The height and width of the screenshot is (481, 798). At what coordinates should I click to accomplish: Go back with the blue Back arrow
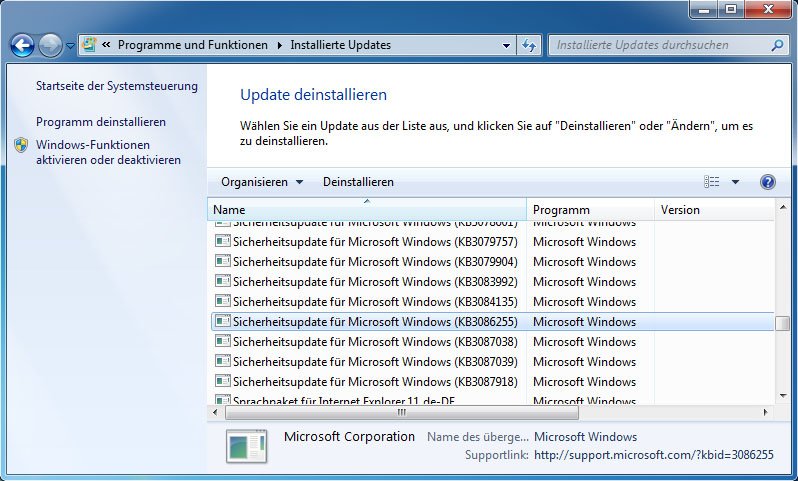[x=22, y=46]
